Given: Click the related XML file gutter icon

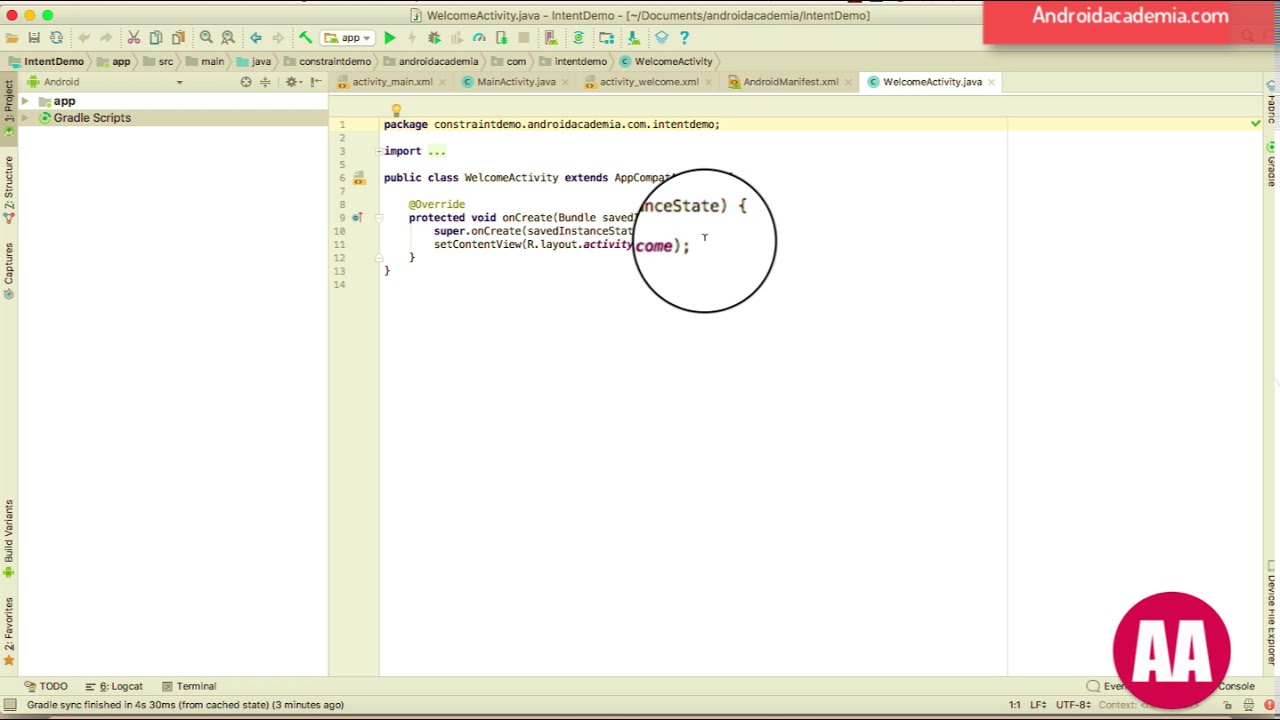Looking at the screenshot, I should pyautogui.click(x=359, y=178).
